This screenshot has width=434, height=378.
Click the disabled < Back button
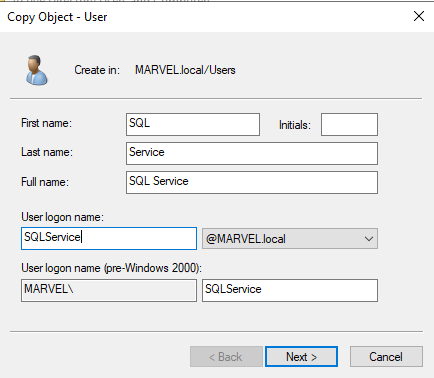pyautogui.click(x=226, y=357)
